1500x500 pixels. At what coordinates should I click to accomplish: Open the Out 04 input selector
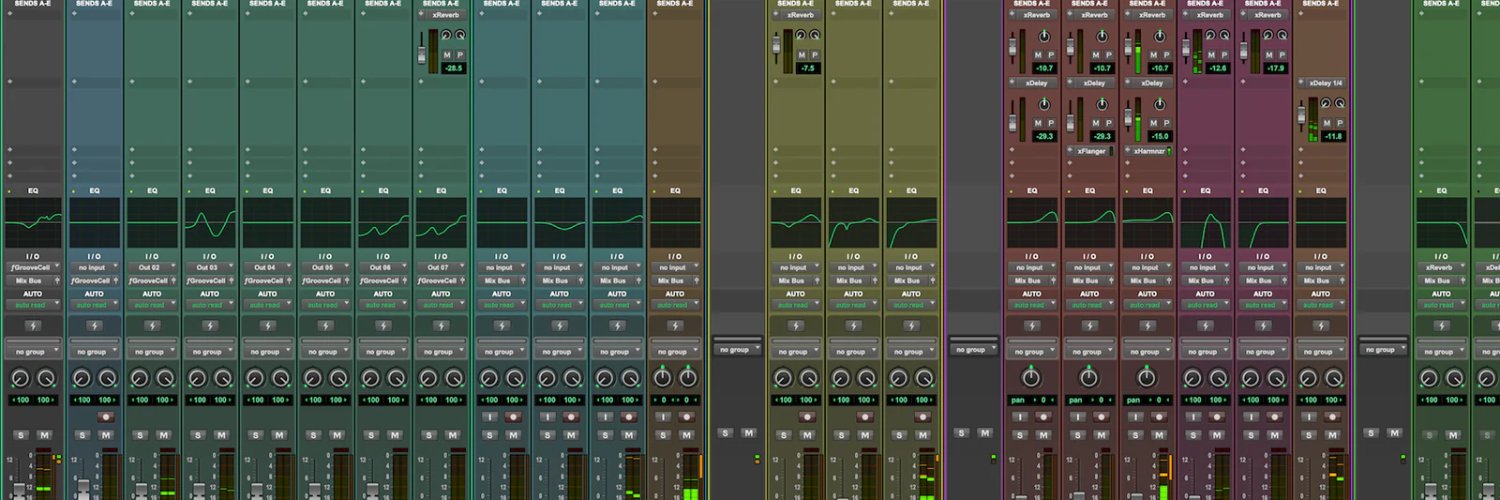coord(268,268)
